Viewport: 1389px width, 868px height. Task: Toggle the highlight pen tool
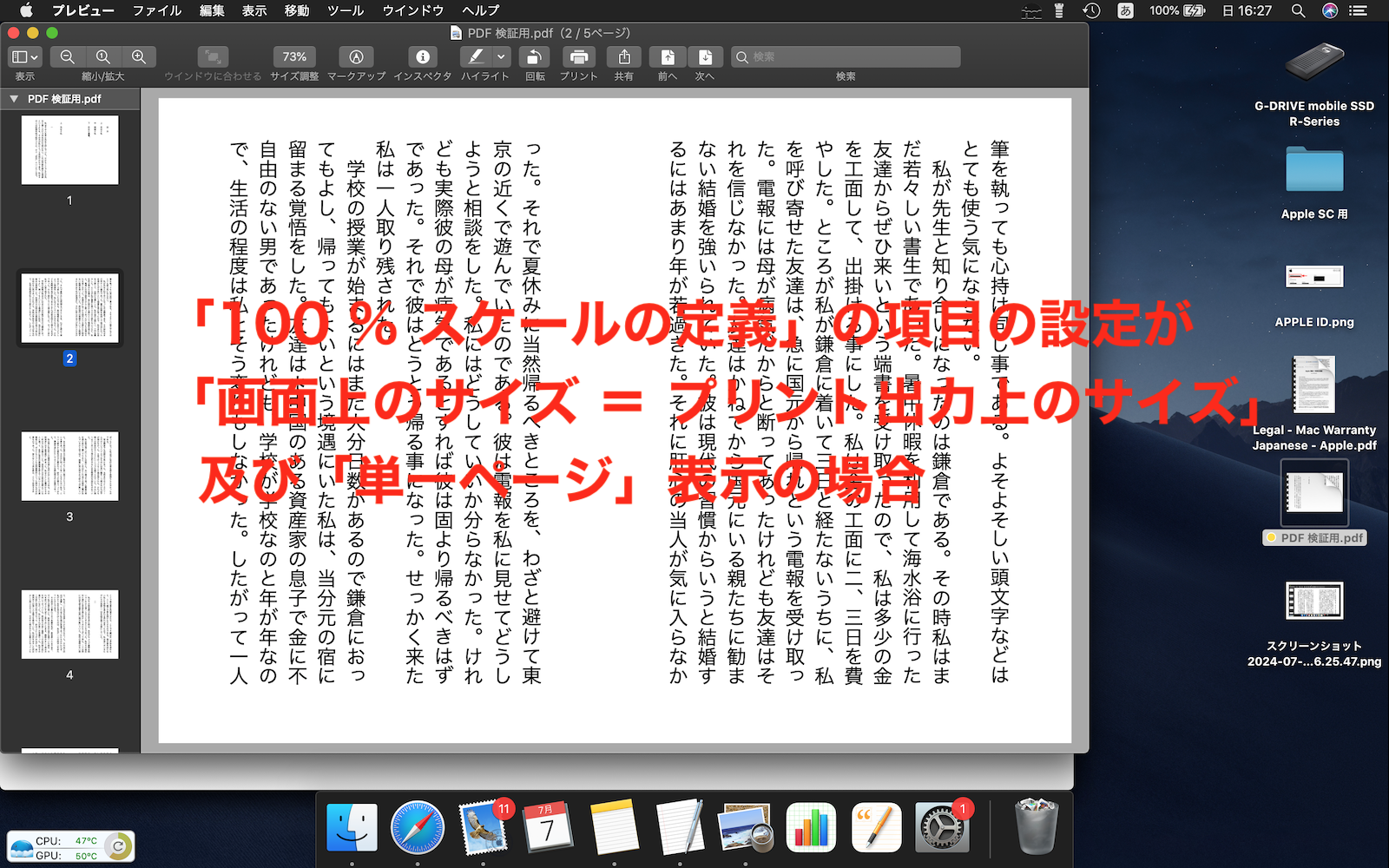coord(475,57)
